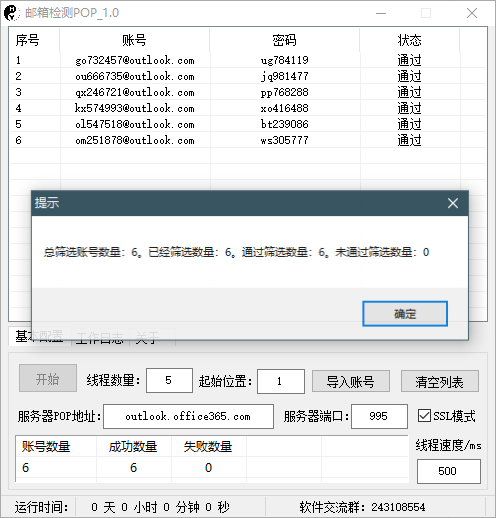The width and height of the screenshot is (496, 518).
Task: Select row with go732457@outlook.com
Action: (x=247, y=60)
